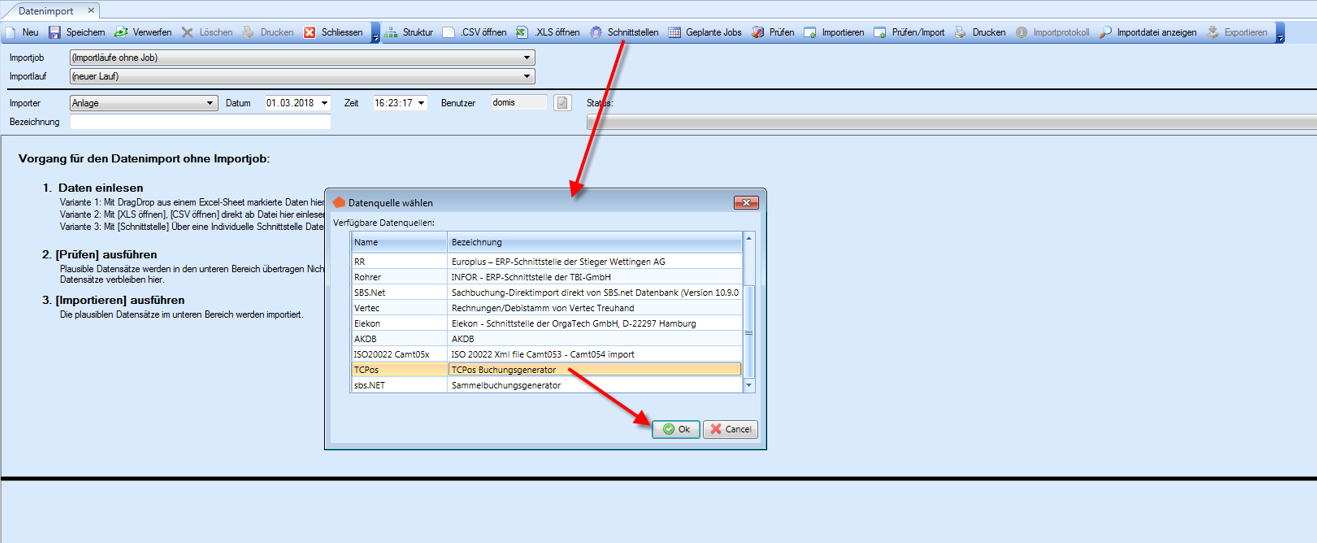
Task: Open the Schnittstellen interfaces list
Action: (x=624, y=32)
